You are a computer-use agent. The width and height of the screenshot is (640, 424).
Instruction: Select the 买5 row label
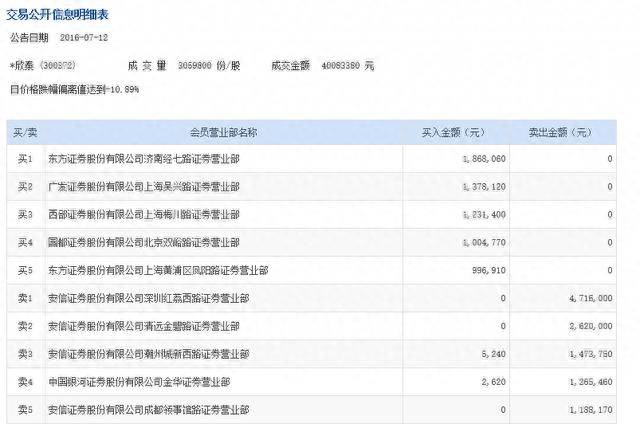pos(25,271)
